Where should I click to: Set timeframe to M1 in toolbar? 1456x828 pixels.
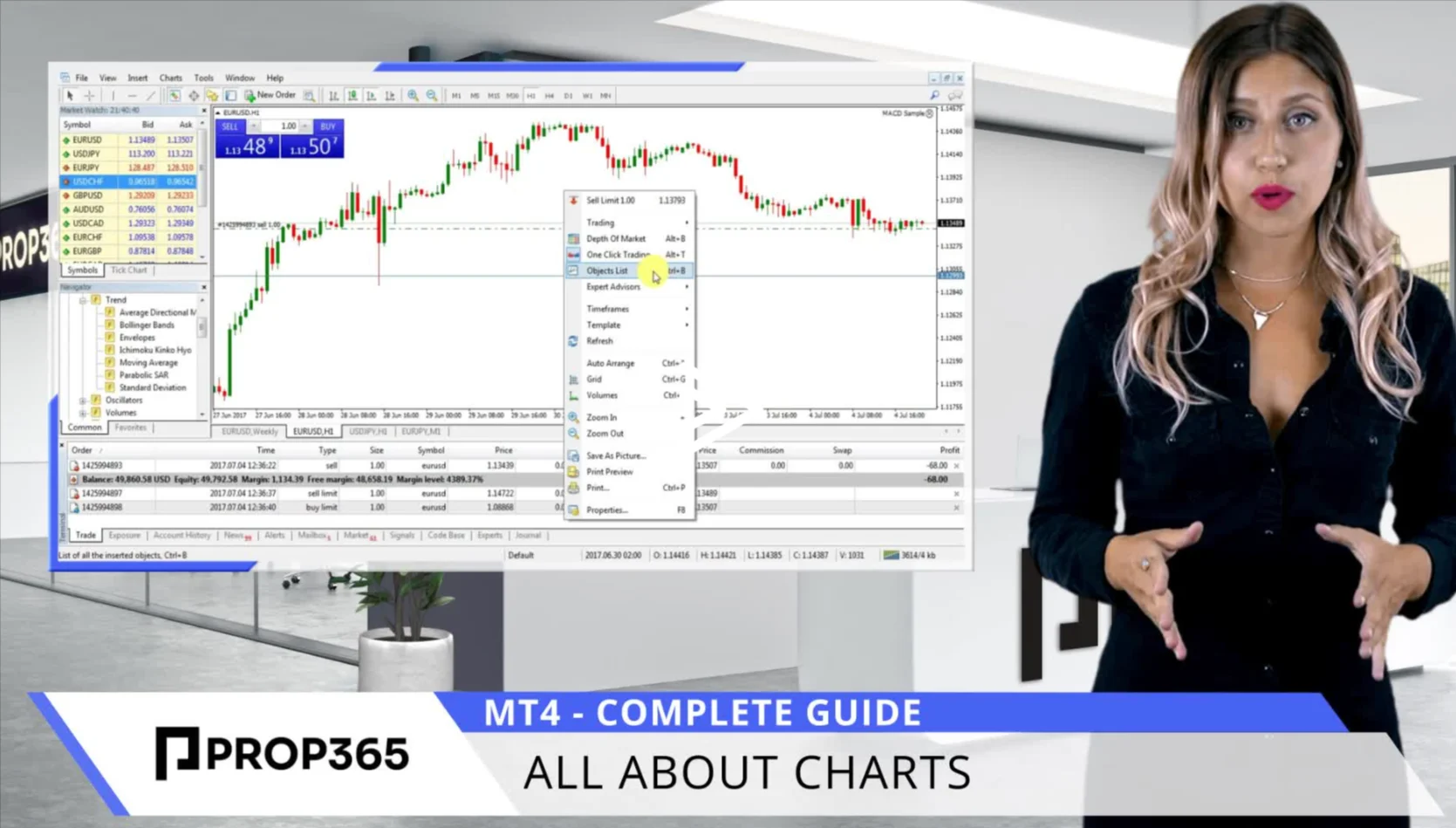456,96
